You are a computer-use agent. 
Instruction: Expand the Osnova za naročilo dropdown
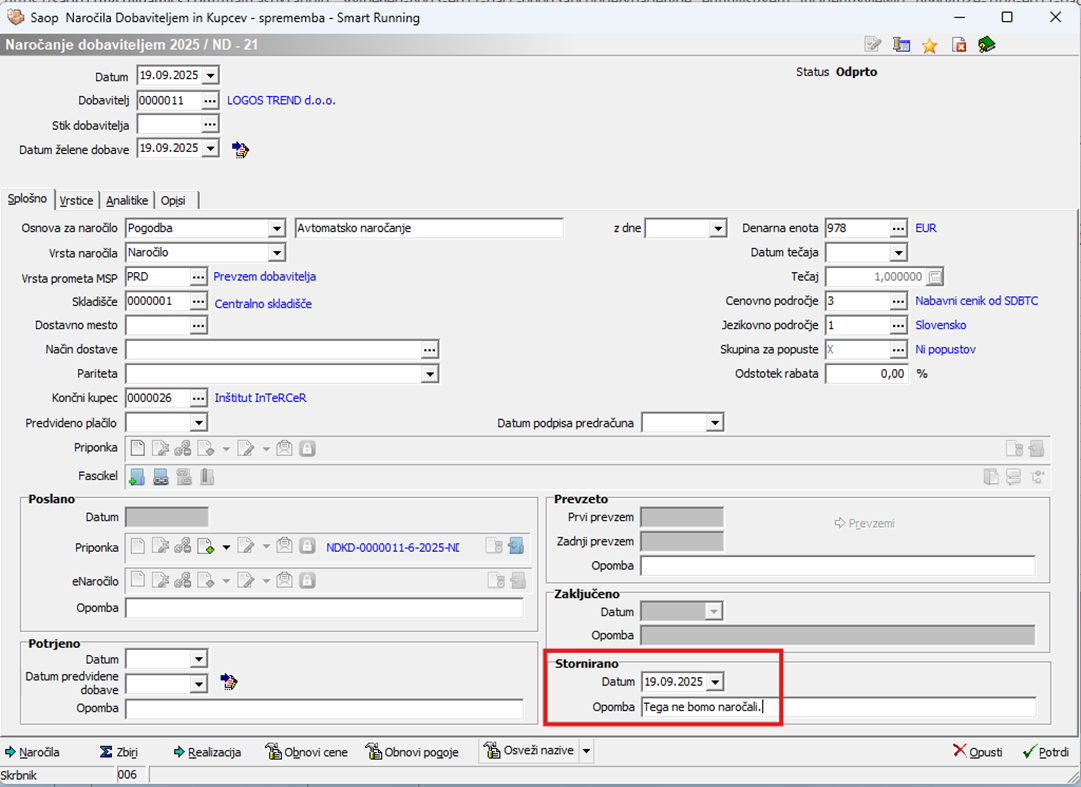click(277, 228)
